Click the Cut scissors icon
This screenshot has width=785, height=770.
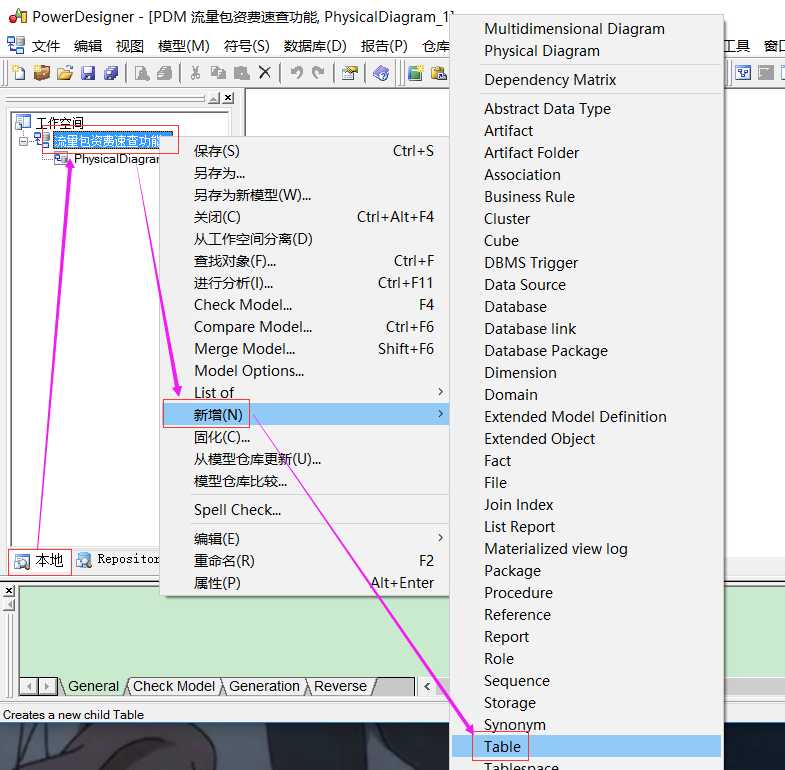195,73
